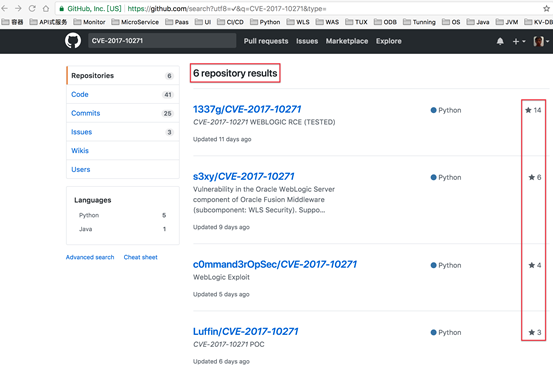Open the notifications bell
553x365 pixels.
[x=500, y=41]
